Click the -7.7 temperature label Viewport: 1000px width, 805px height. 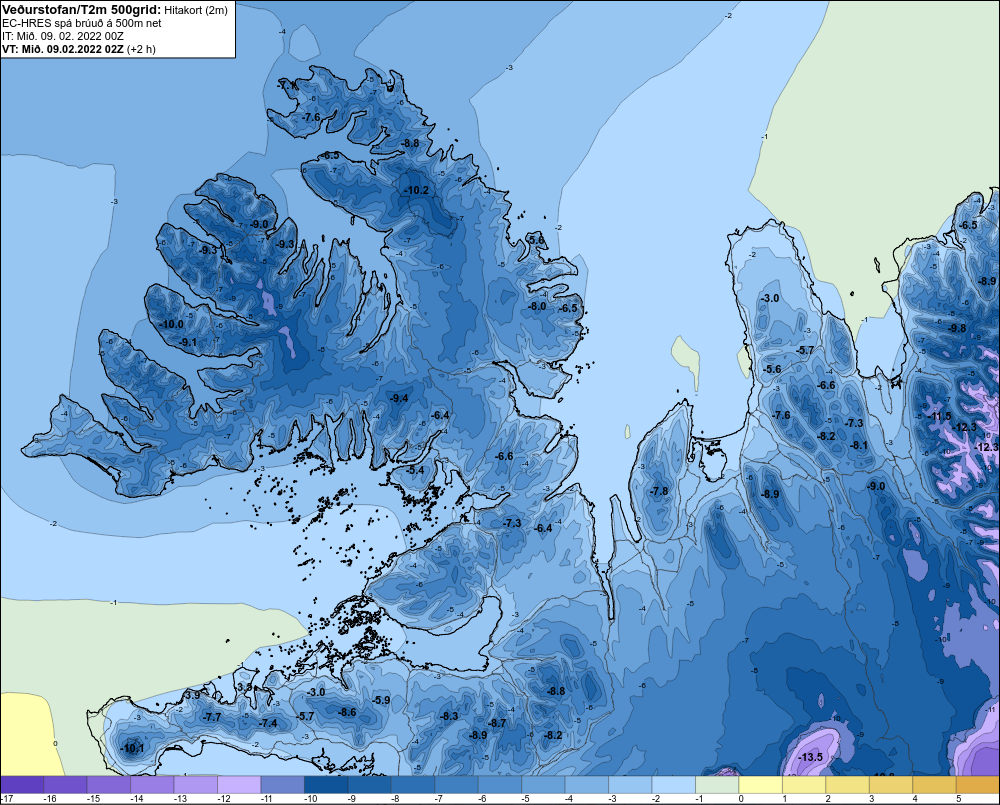coord(212,717)
